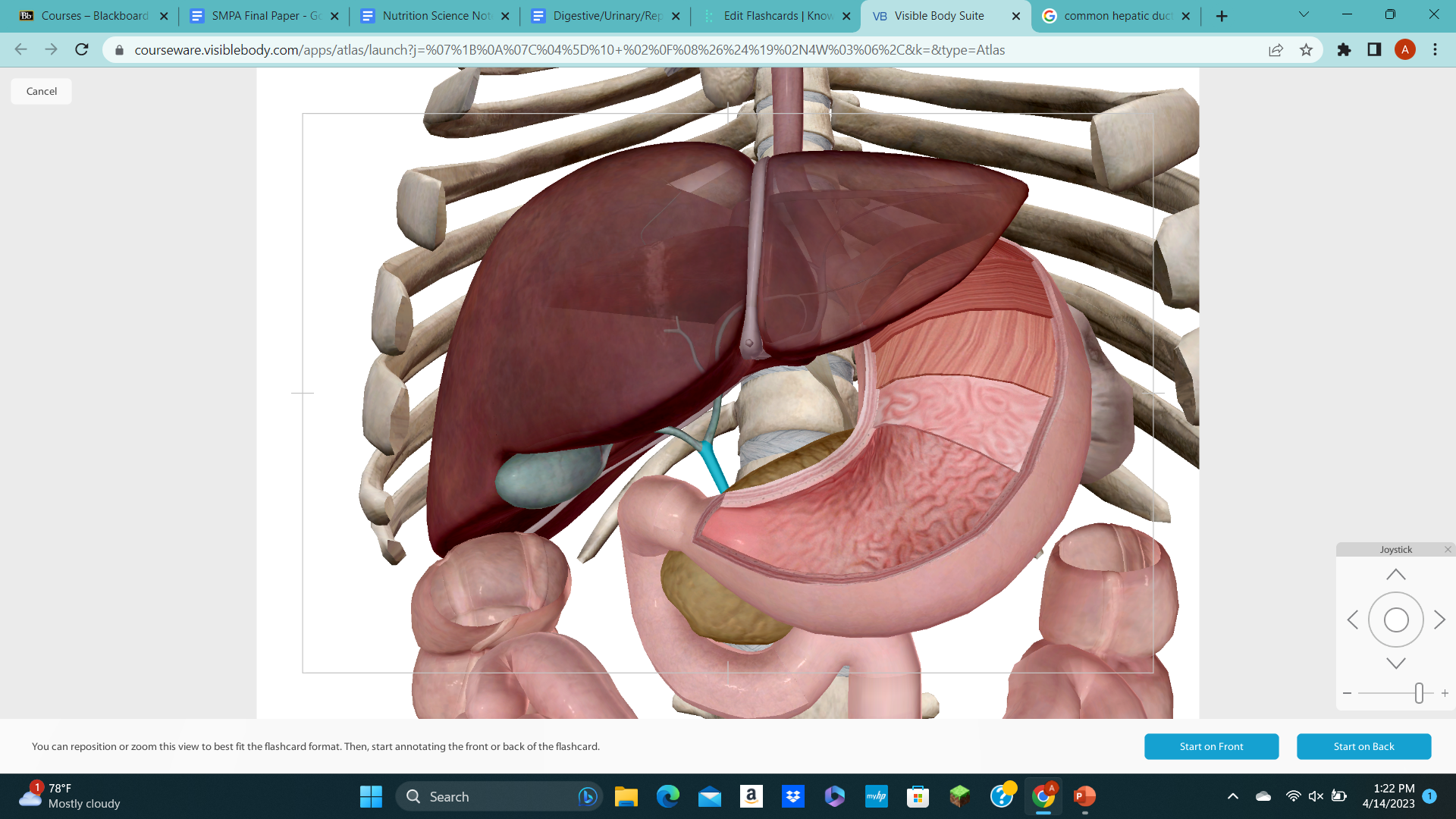Click the Start on Back button
Screen dimensions: 1456x819
tap(1363, 746)
